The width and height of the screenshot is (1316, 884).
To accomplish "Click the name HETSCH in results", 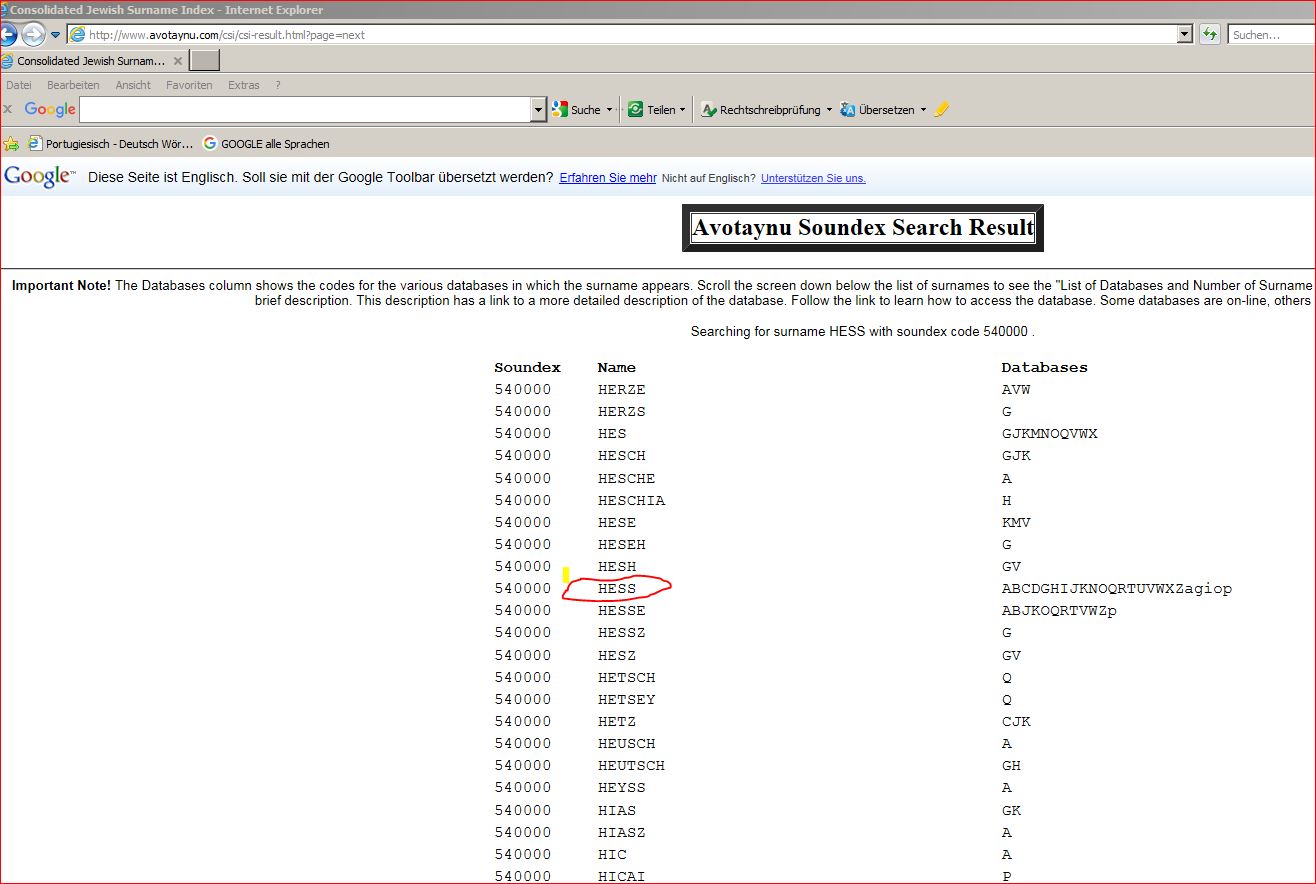I will (627, 677).
